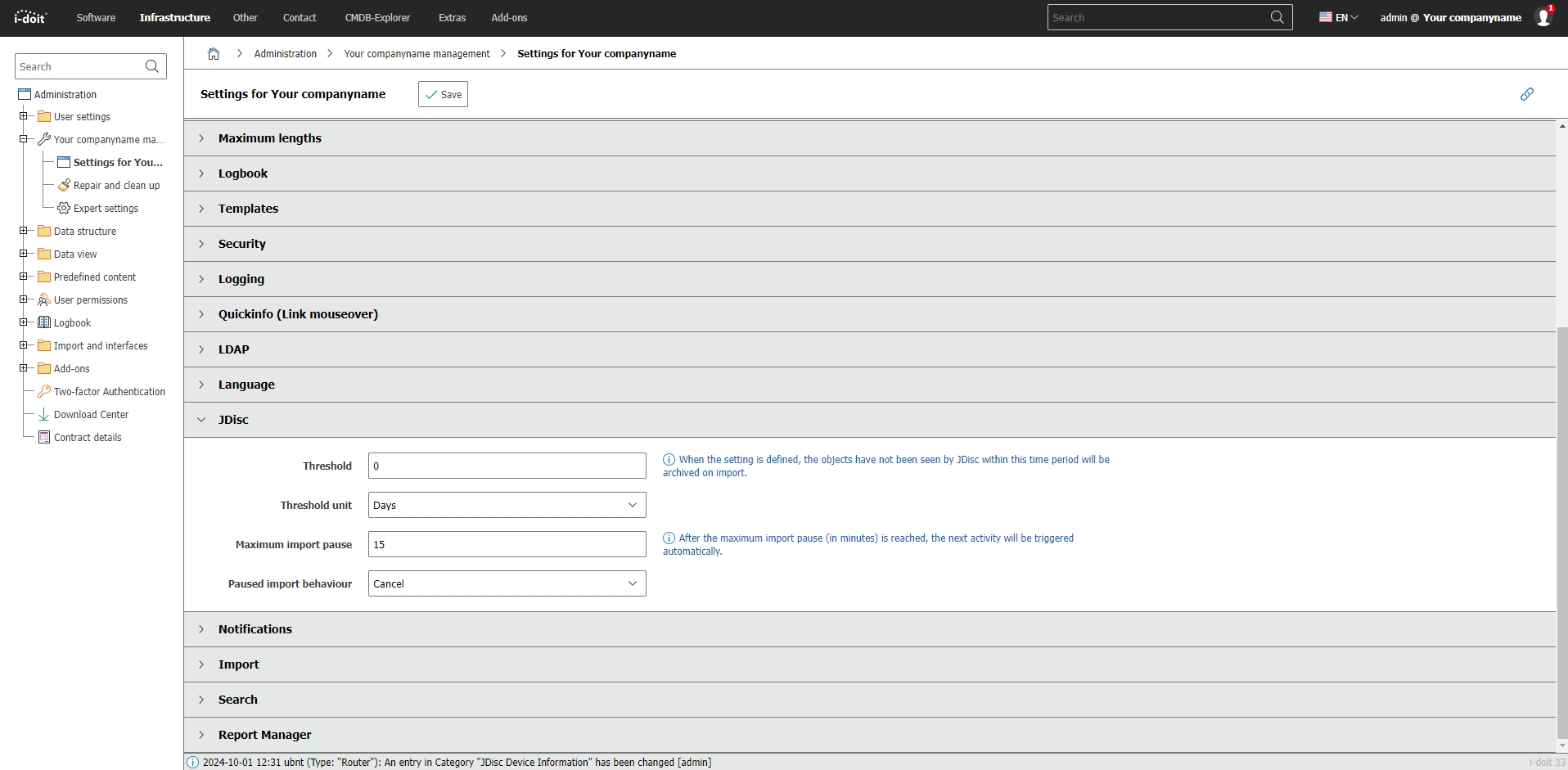Open the Threshold unit dropdown
This screenshot has width=1568, height=770.
pyautogui.click(x=507, y=505)
